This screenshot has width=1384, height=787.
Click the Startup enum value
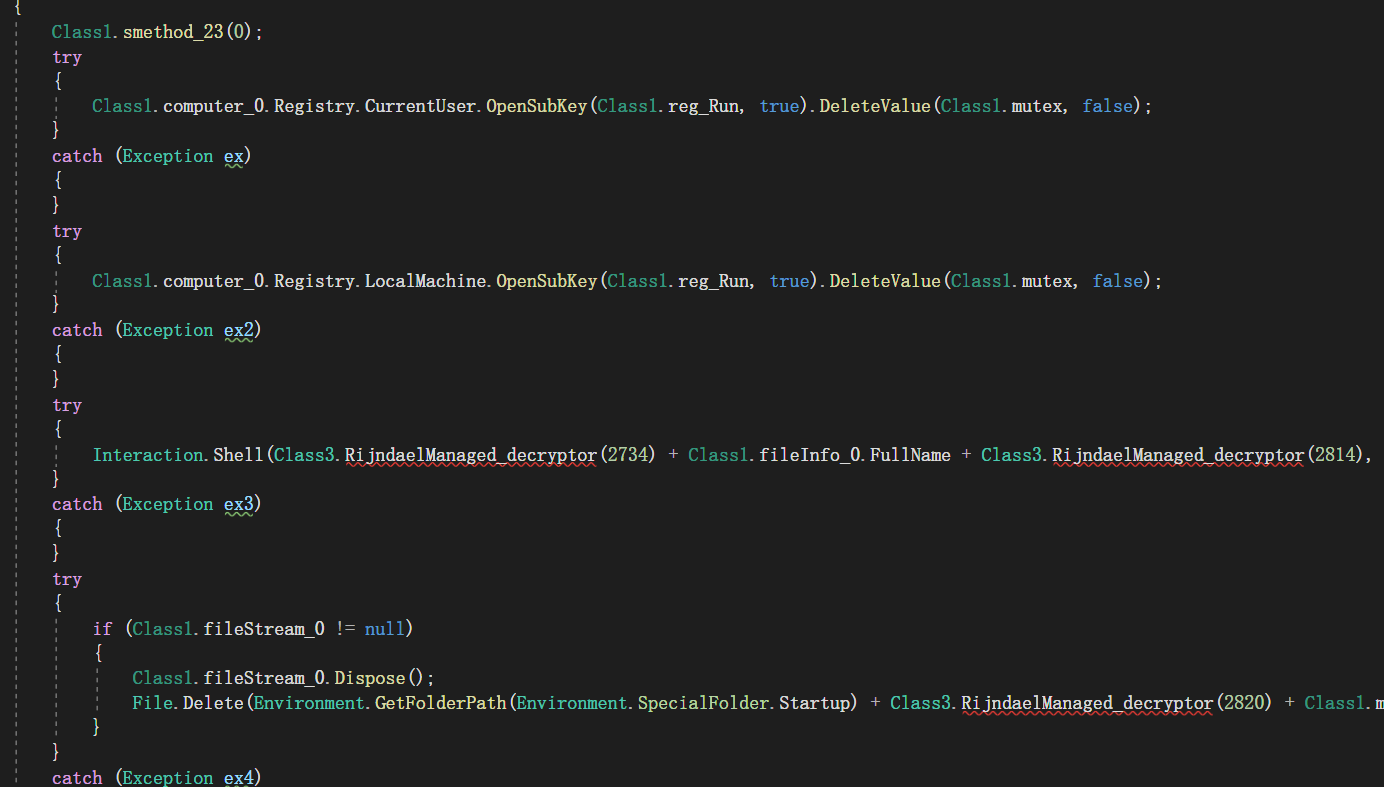[814, 703]
